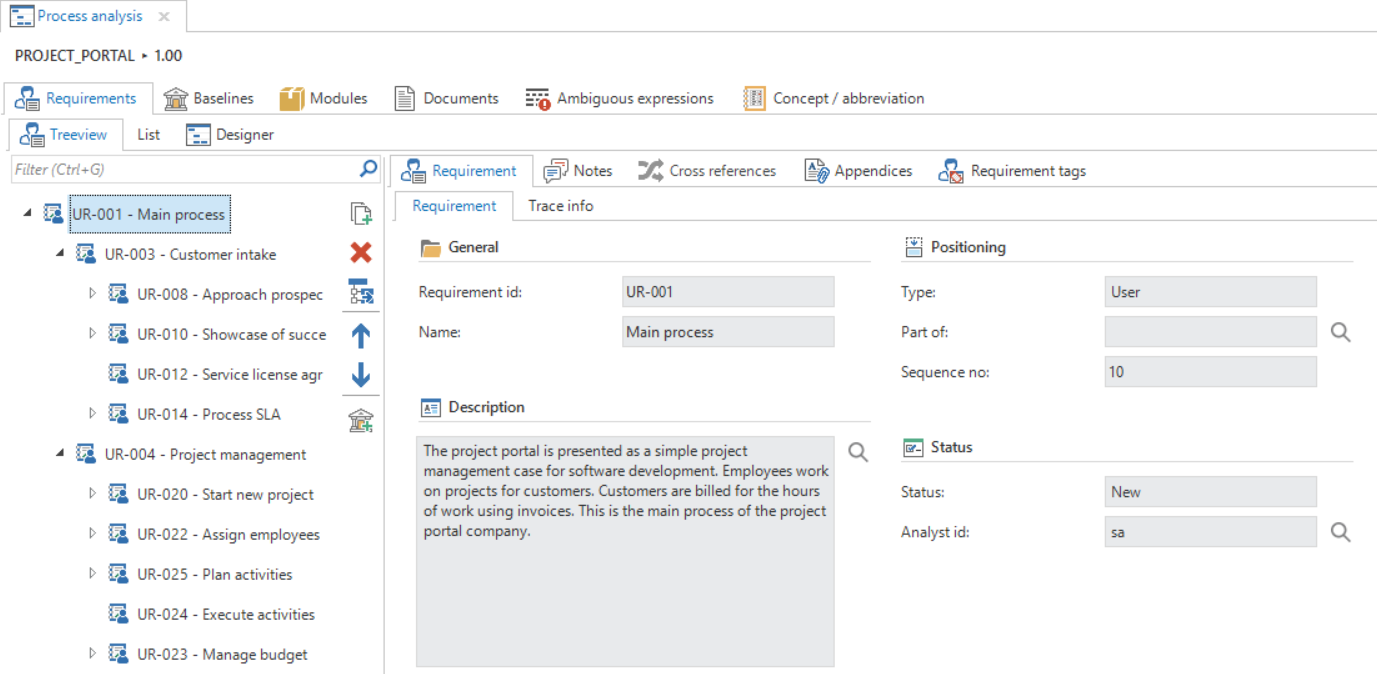
Task: Collapse the UR-004 Project management node
Action: click(60, 453)
